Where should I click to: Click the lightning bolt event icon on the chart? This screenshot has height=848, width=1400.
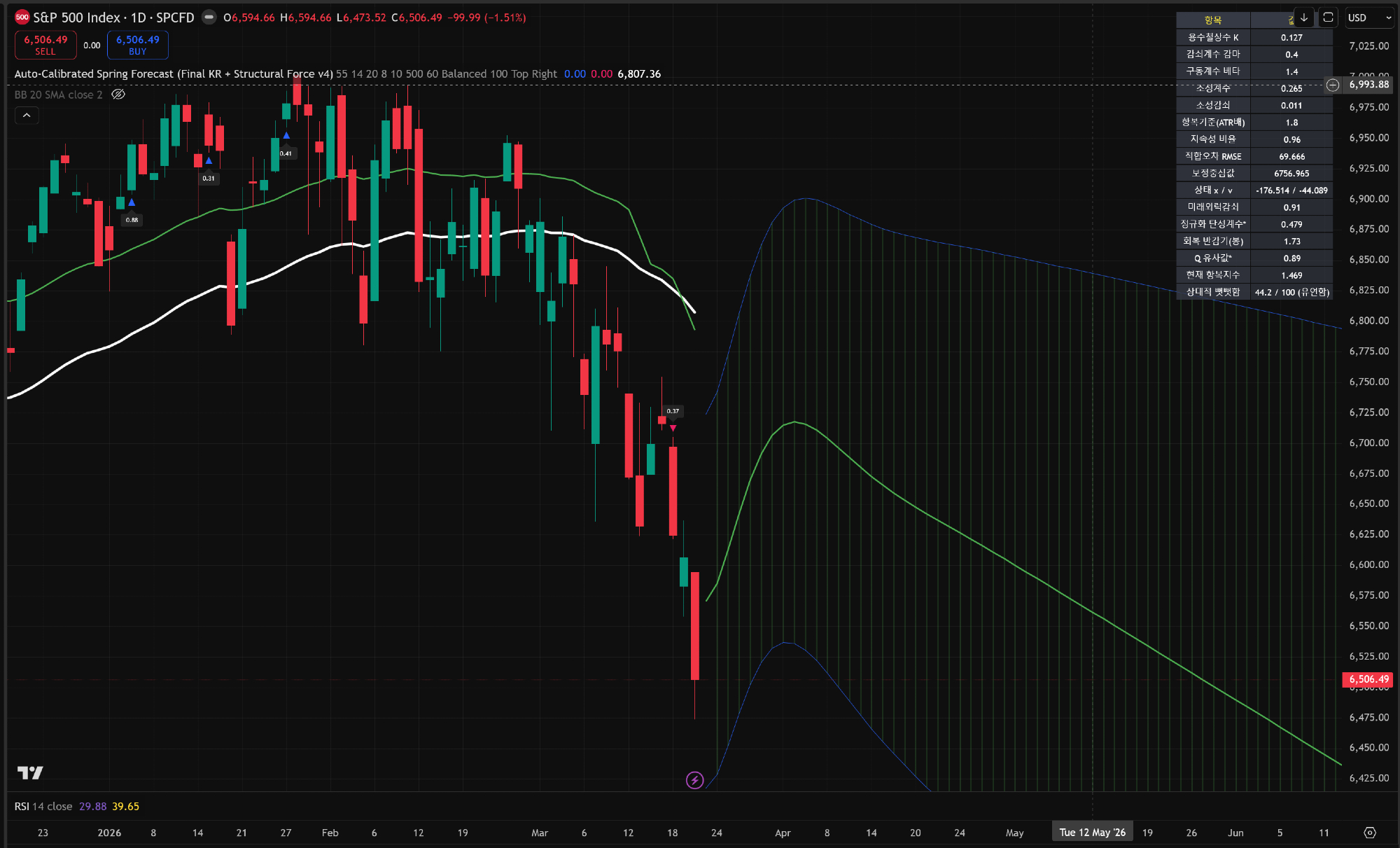694,780
